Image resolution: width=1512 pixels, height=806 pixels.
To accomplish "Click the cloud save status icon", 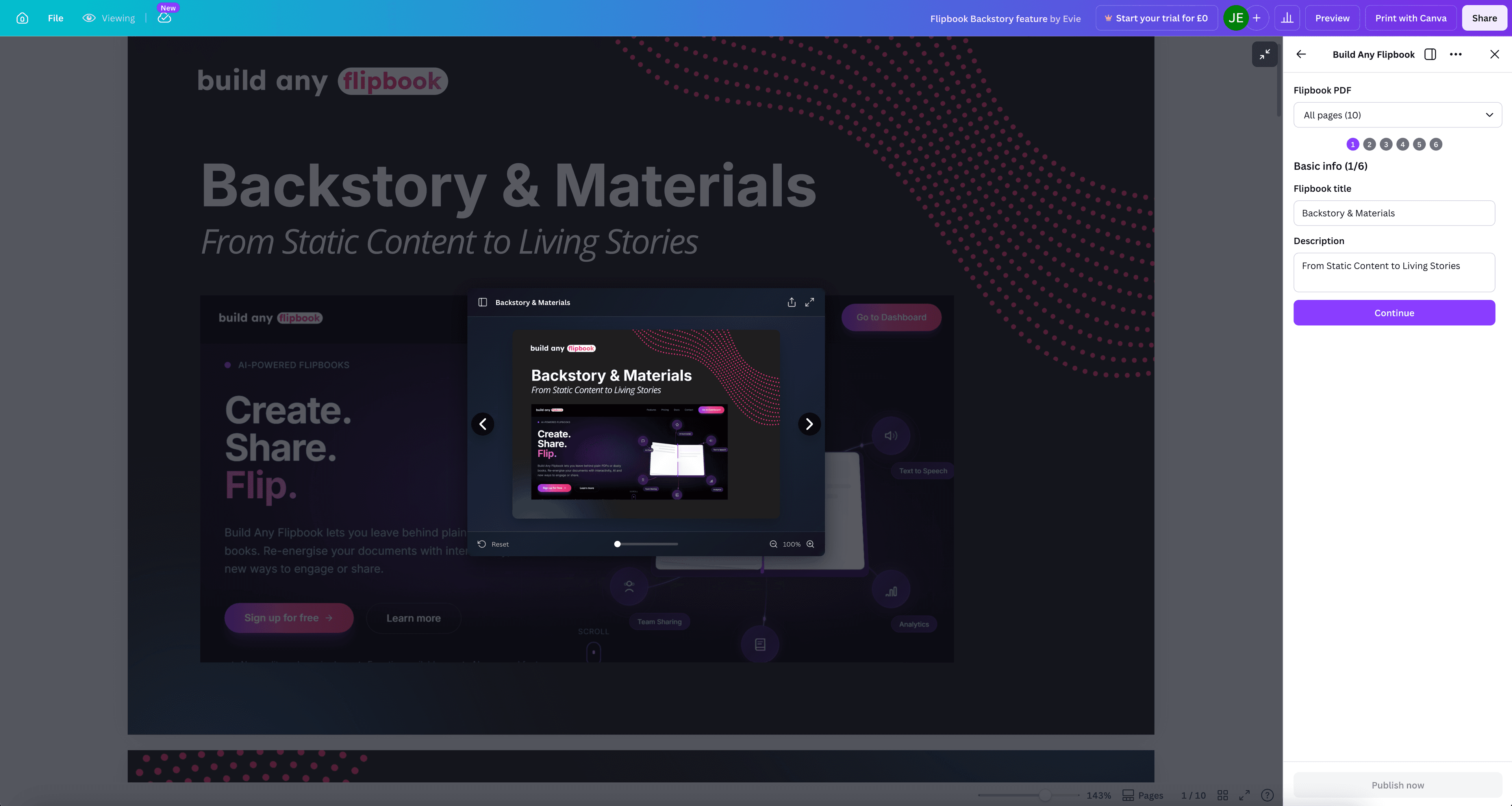I will coord(164,18).
